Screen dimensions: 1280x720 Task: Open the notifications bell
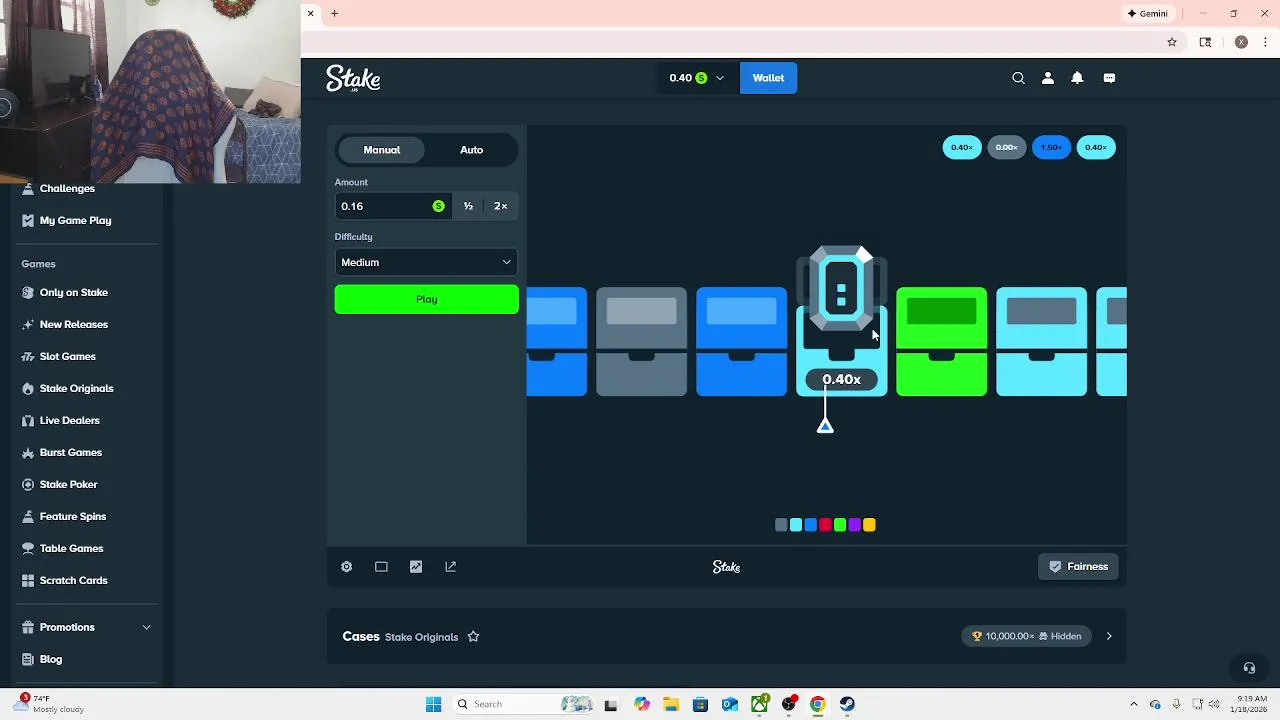[1077, 78]
